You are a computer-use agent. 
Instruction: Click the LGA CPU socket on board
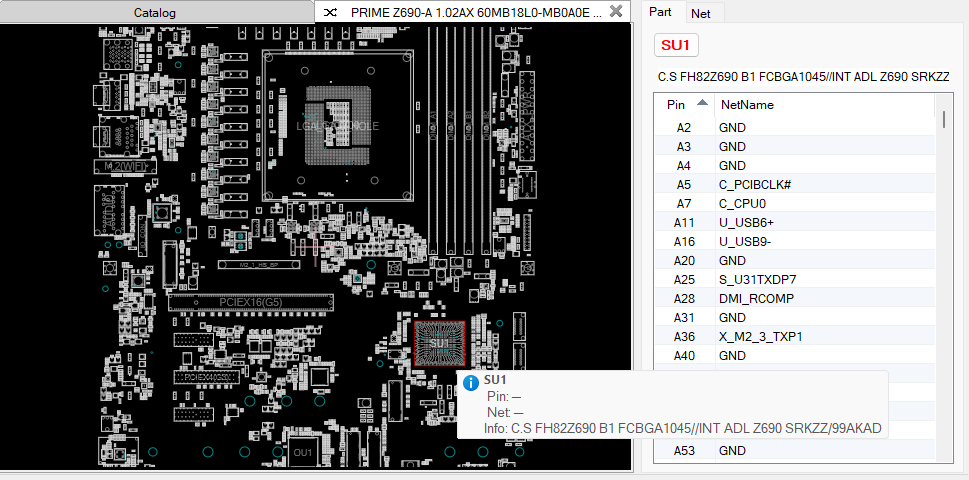click(337, 126)
